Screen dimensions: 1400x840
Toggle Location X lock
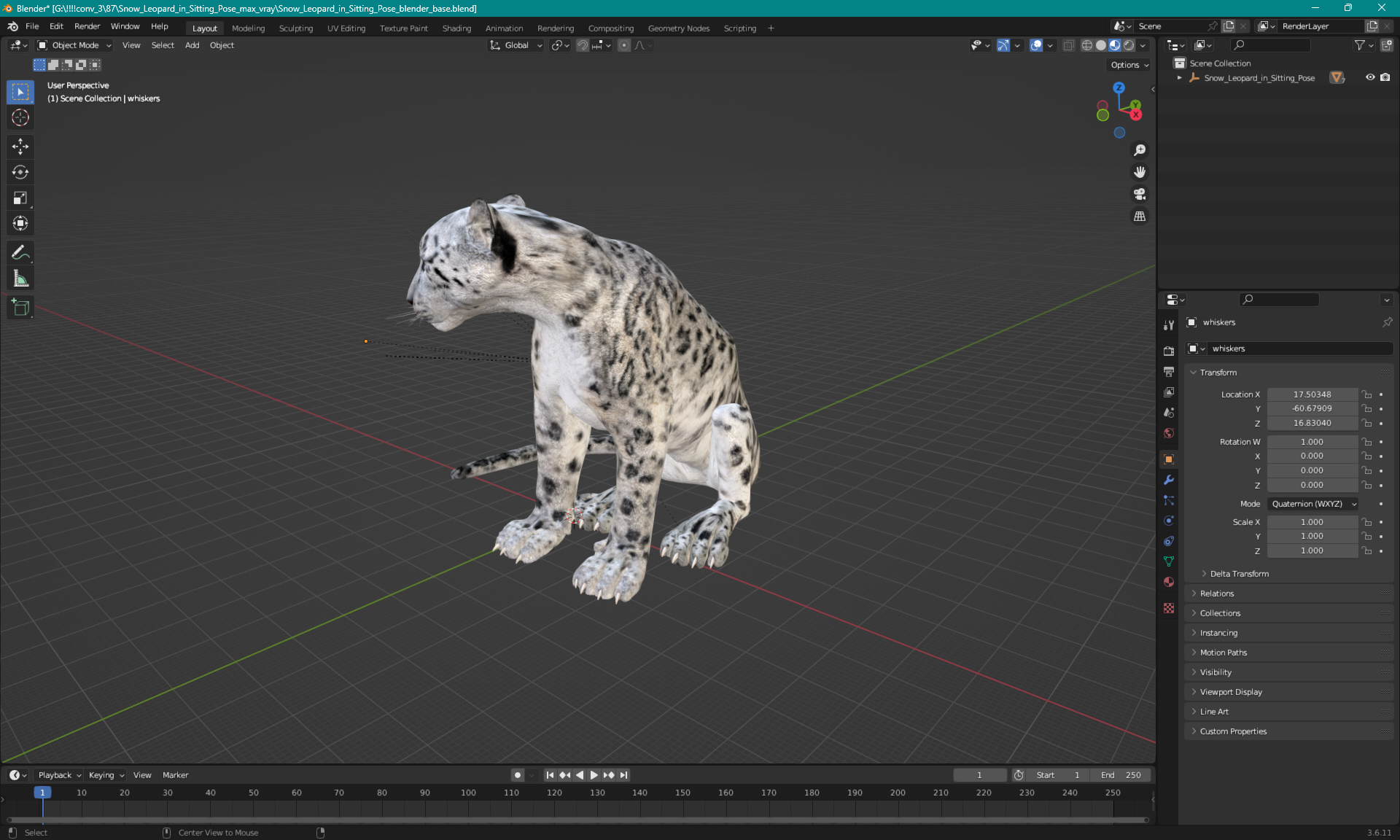click(1367, 394)
